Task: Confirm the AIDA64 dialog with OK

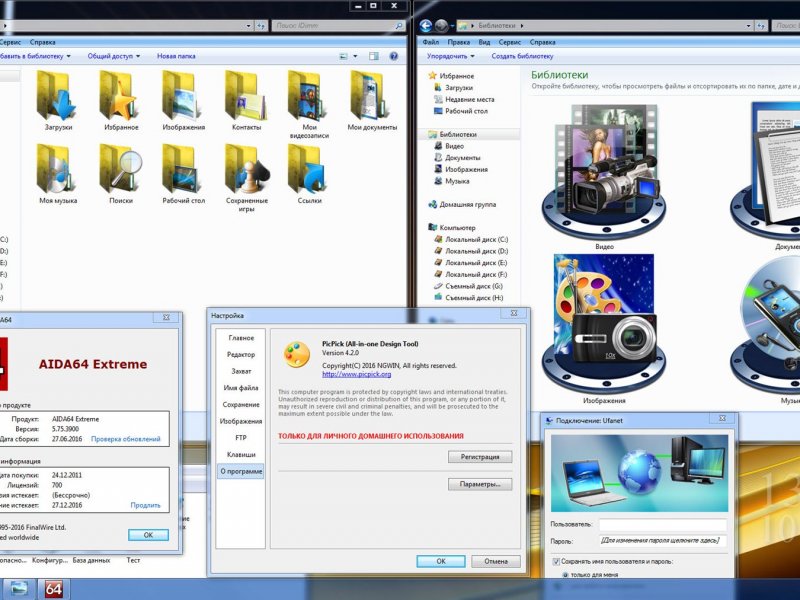Action: coord(148,535)
